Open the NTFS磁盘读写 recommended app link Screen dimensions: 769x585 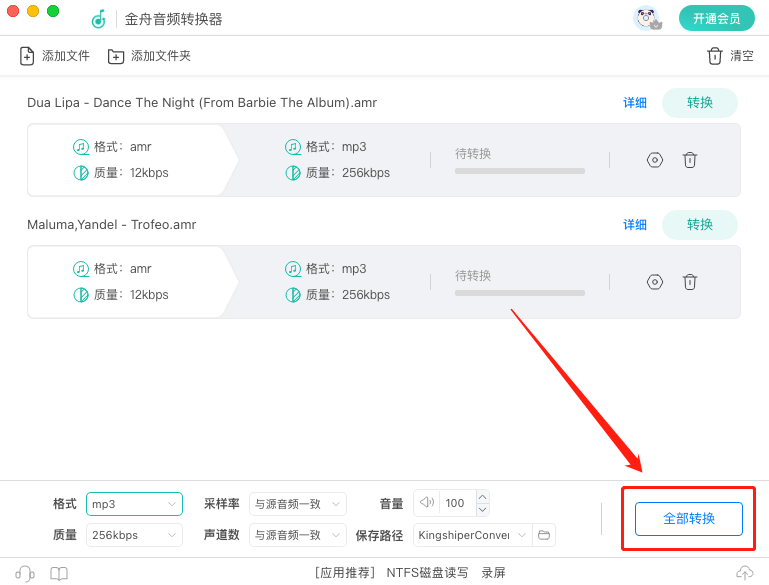point(427,573)
